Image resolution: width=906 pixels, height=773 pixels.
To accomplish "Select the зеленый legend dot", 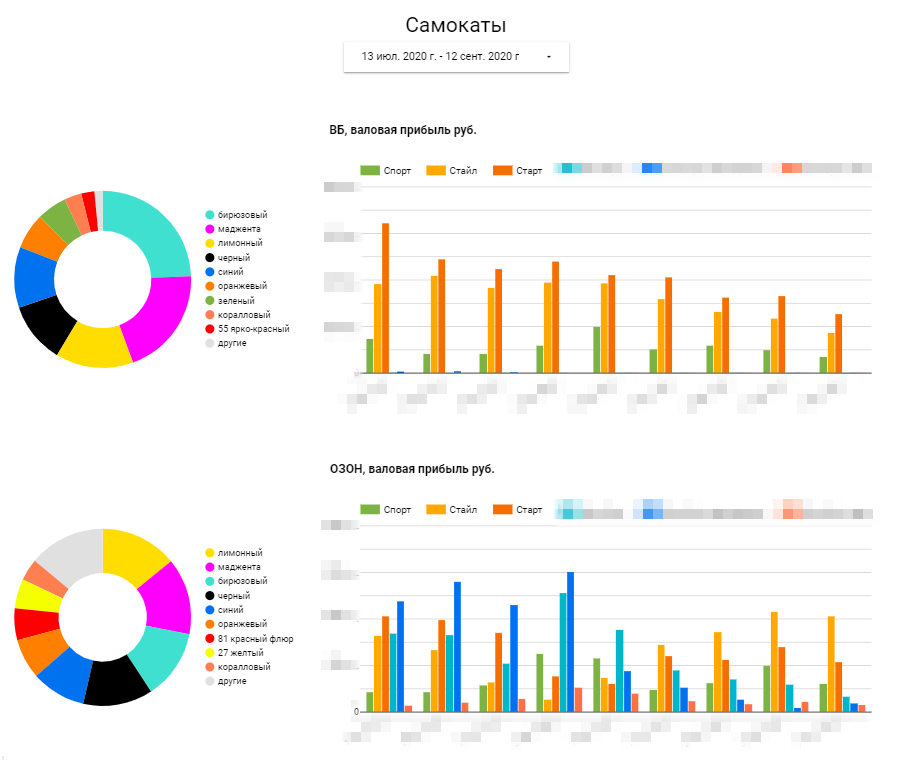I will 210,301.
